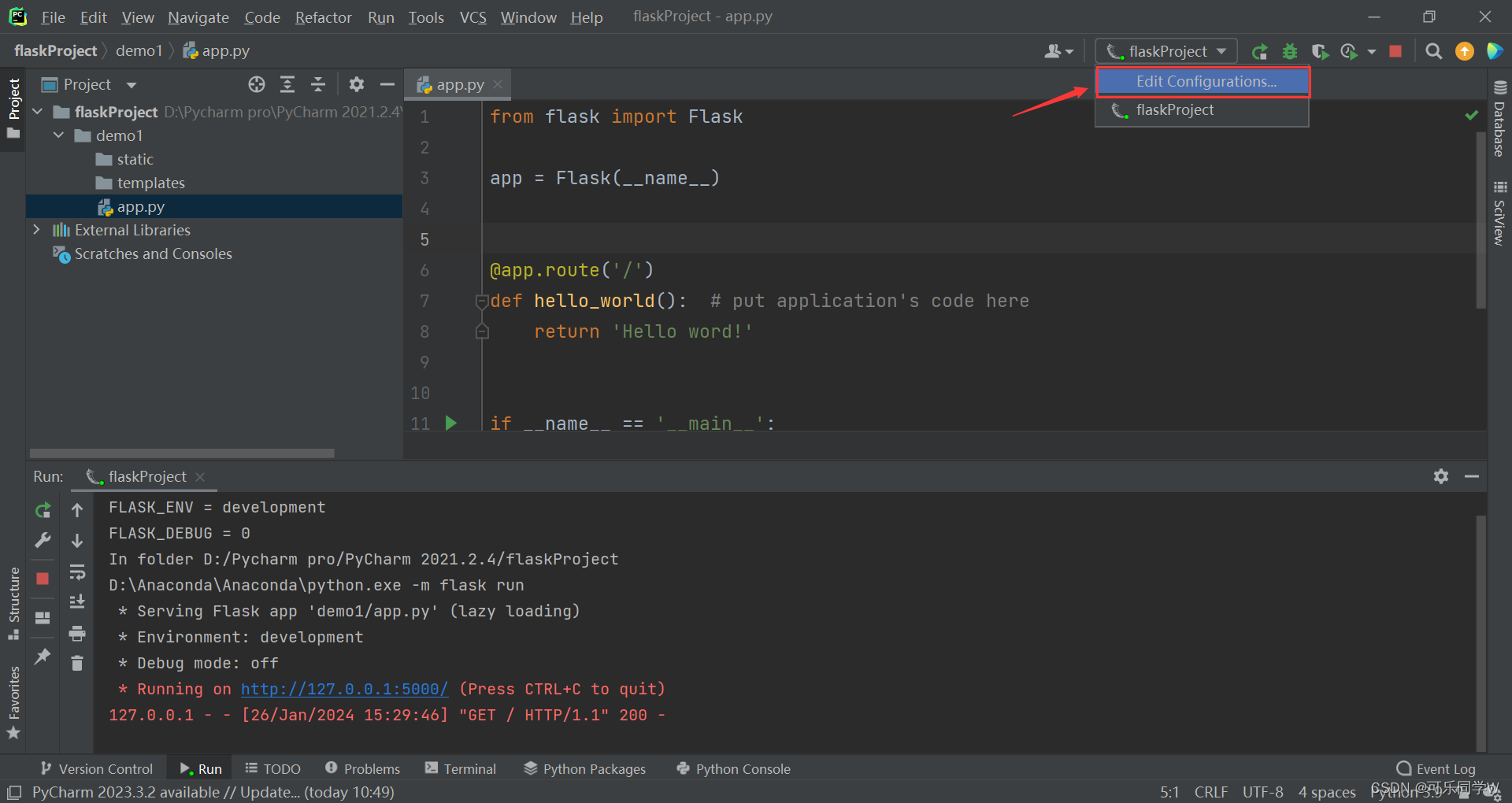The image size is (1512, 803).
Task: Toggle the Favorites side panel
Action: 13,702
